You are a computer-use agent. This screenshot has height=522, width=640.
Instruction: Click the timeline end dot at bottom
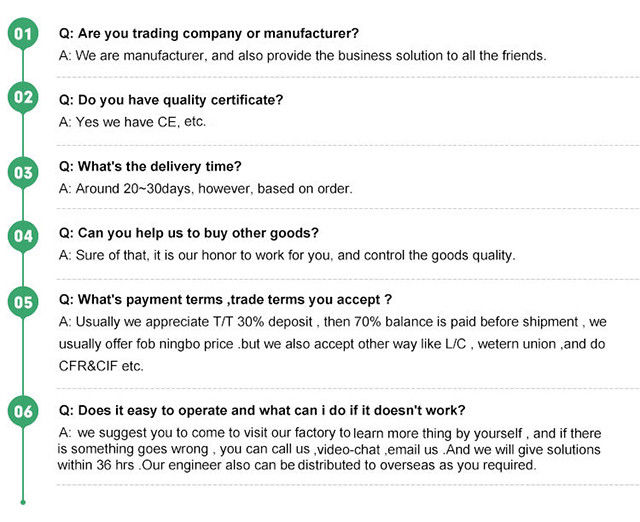[22, 501]
